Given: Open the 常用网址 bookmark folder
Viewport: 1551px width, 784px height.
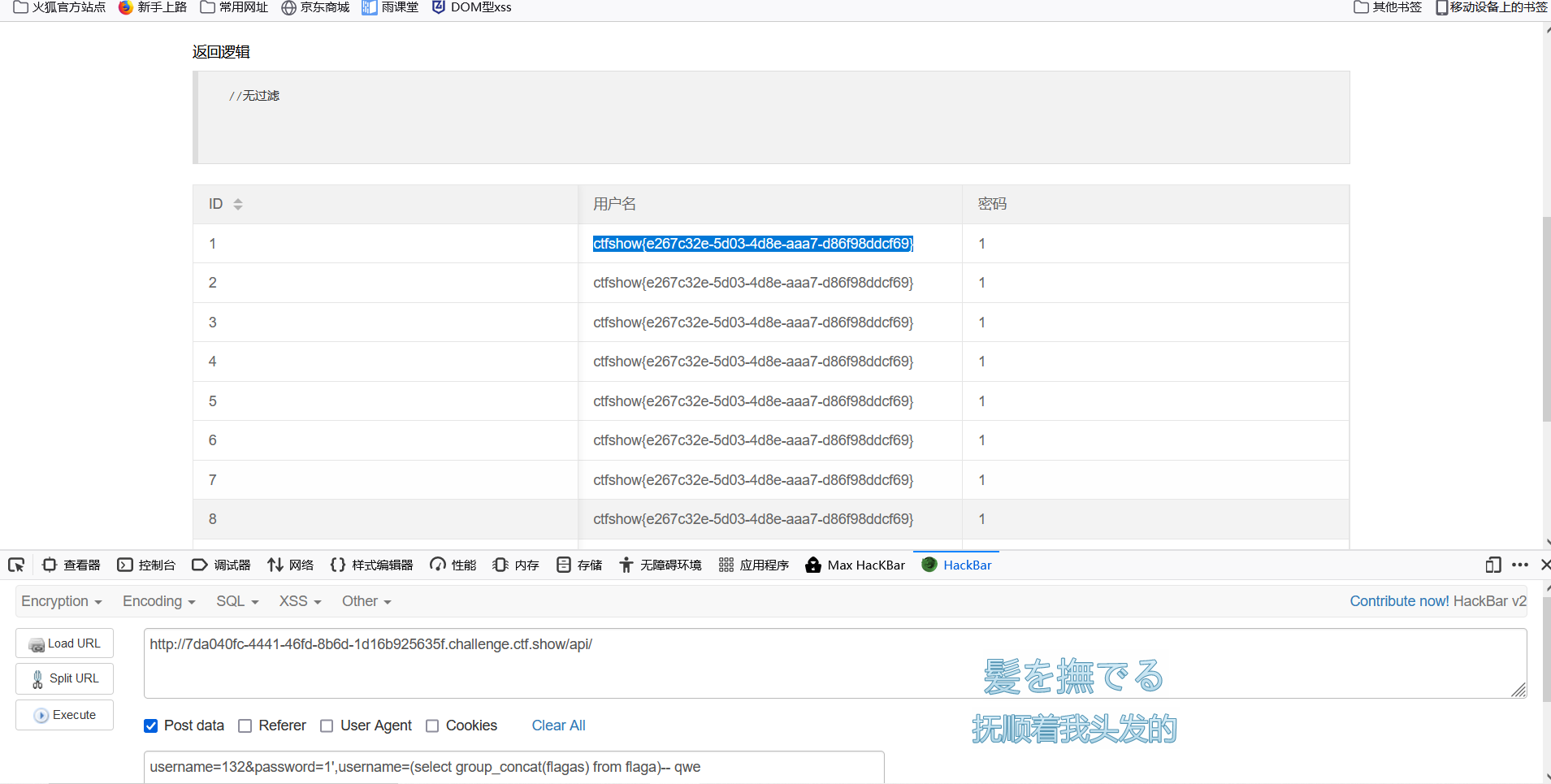Looking at the screenshot, I should coord(234,7).
